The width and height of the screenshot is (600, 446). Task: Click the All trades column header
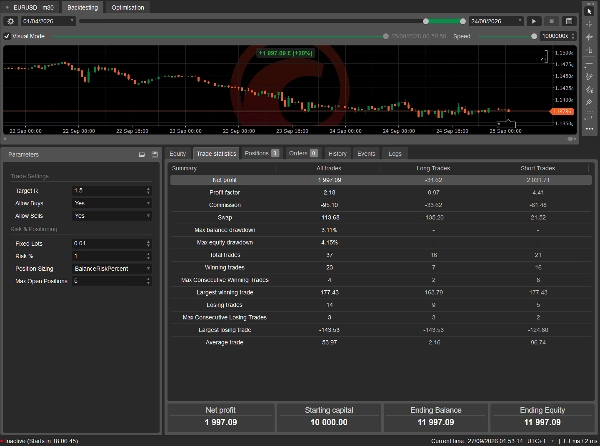329,168
